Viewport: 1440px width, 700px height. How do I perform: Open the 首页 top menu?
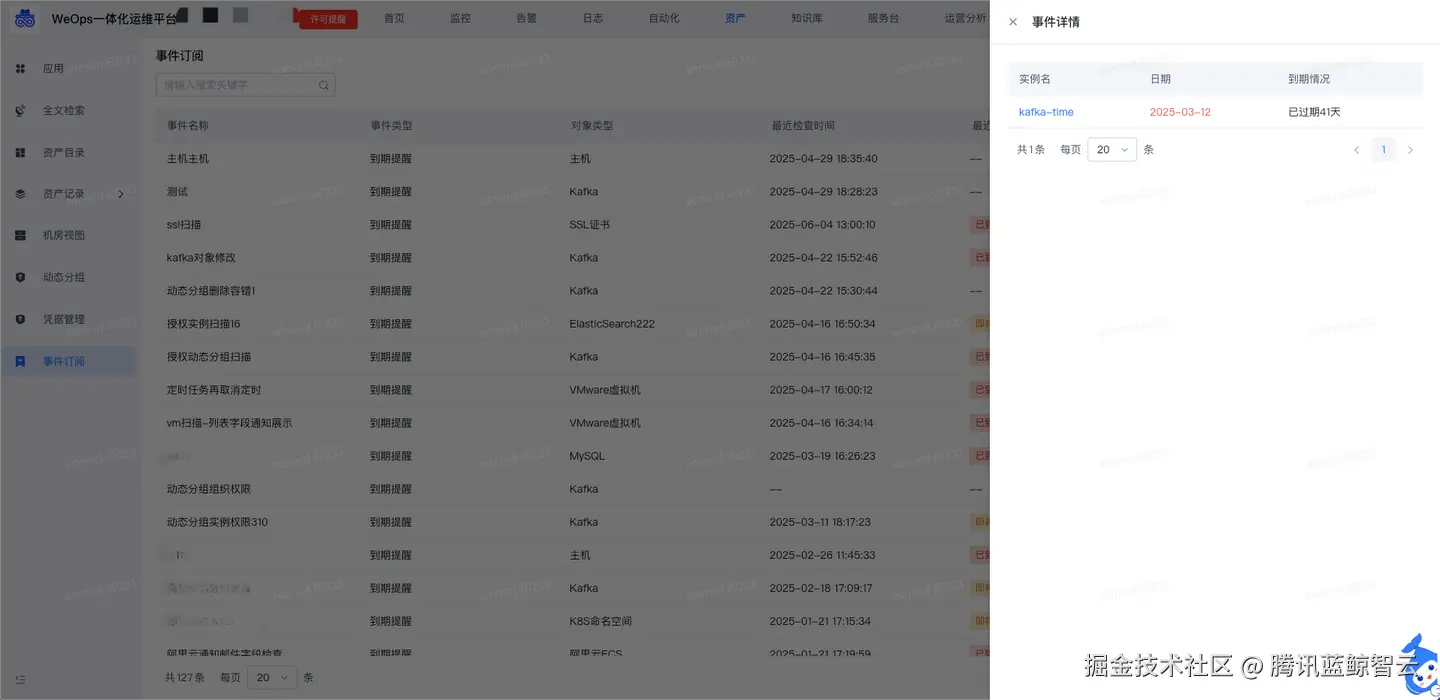tap(395, 18)
